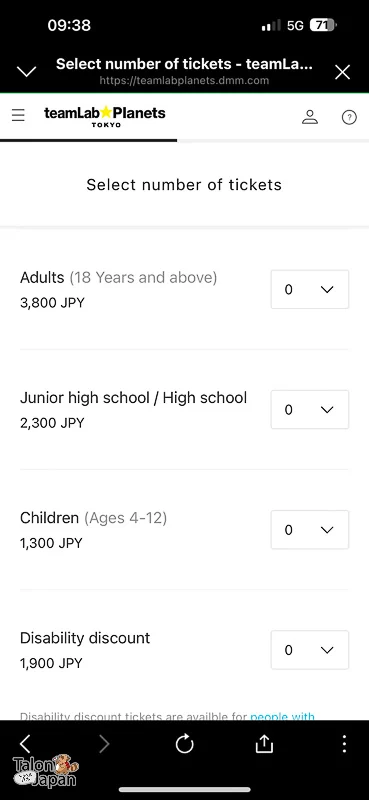Tap the Children 1,300 JPY price label
The width and height of the screenshot is (369, 800).
[x=51, y=543]
